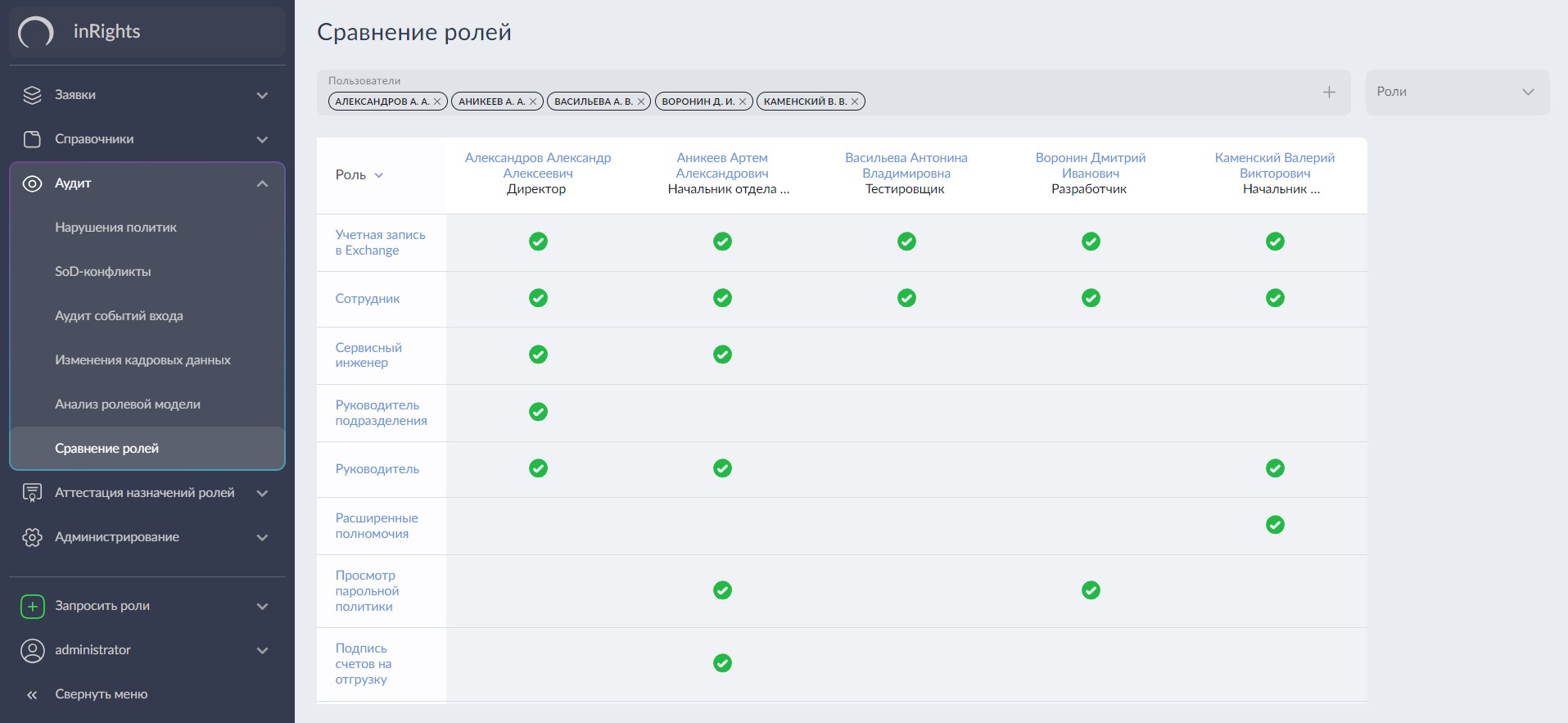Click the Аудит eye icon

pos(32,183)
